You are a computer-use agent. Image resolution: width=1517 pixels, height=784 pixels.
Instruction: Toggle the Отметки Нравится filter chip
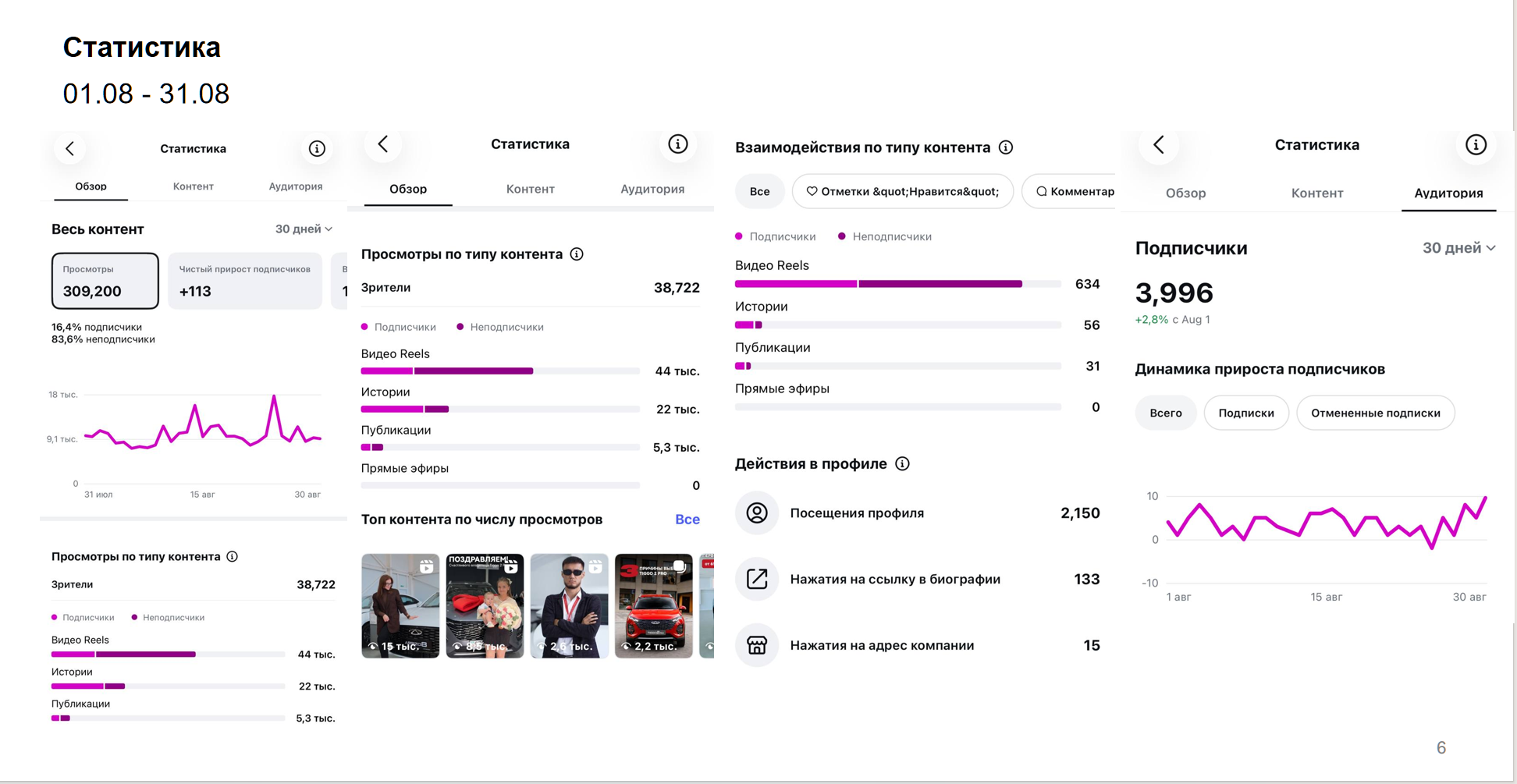[x=903, y=191]
